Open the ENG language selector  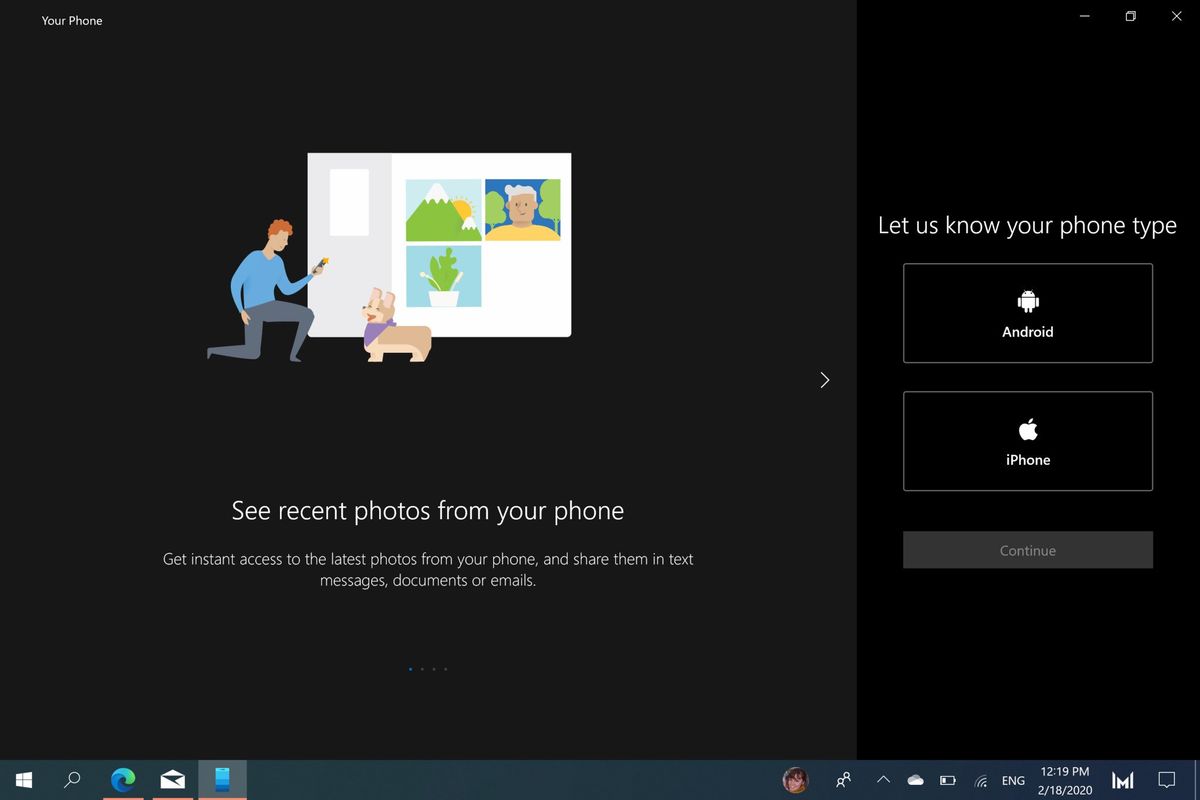pos(1012,779)
